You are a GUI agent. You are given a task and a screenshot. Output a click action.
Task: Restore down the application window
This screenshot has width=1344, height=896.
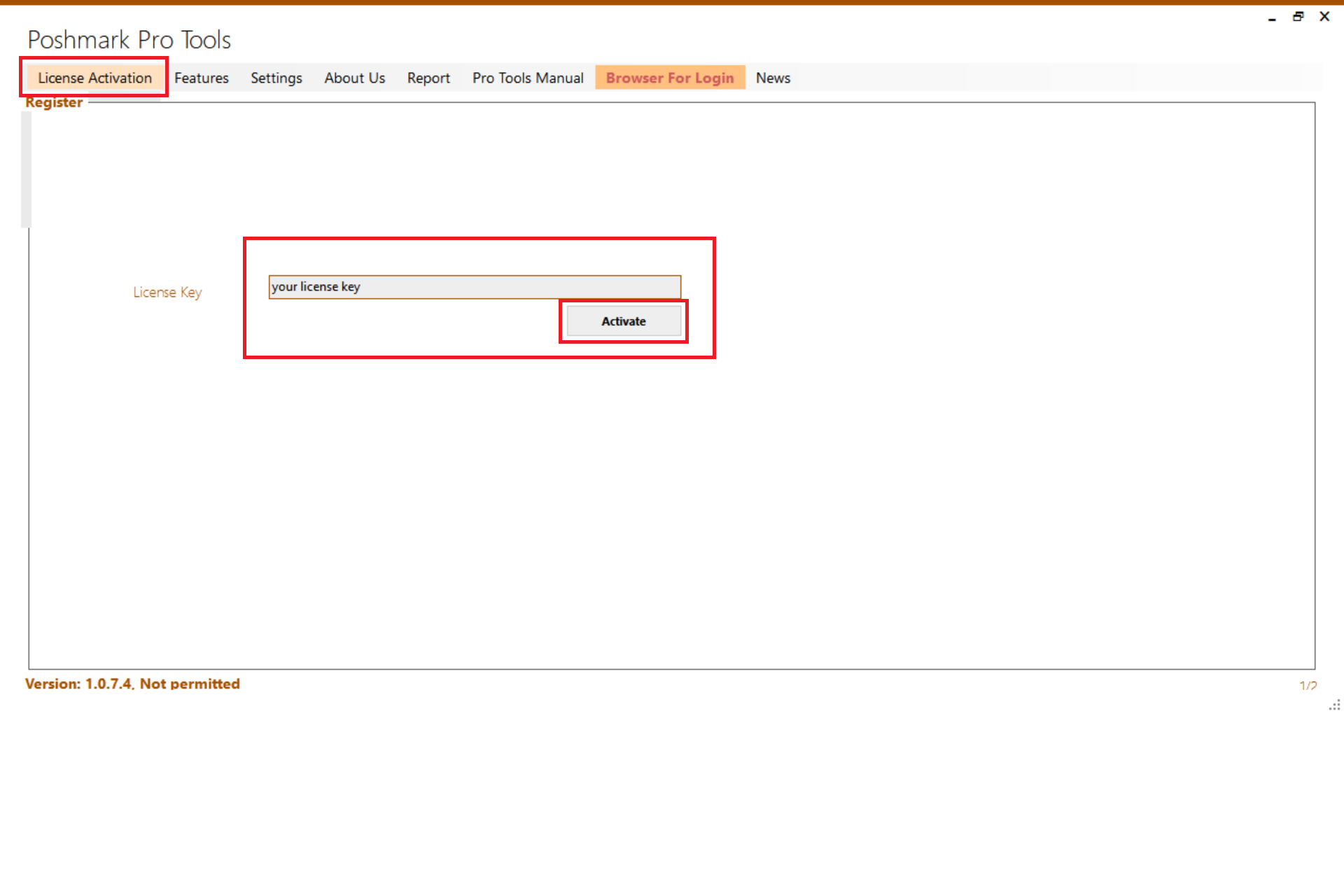click(x=1298, y=17)
